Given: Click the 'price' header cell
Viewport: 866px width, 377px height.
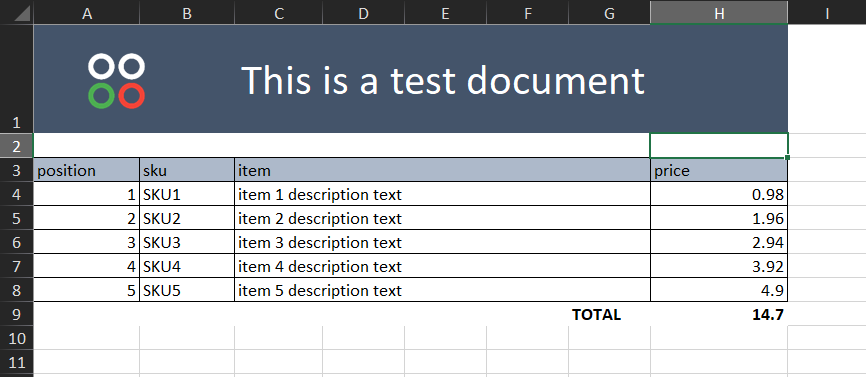Looking at the screenshot, I should tap(719, 170).
